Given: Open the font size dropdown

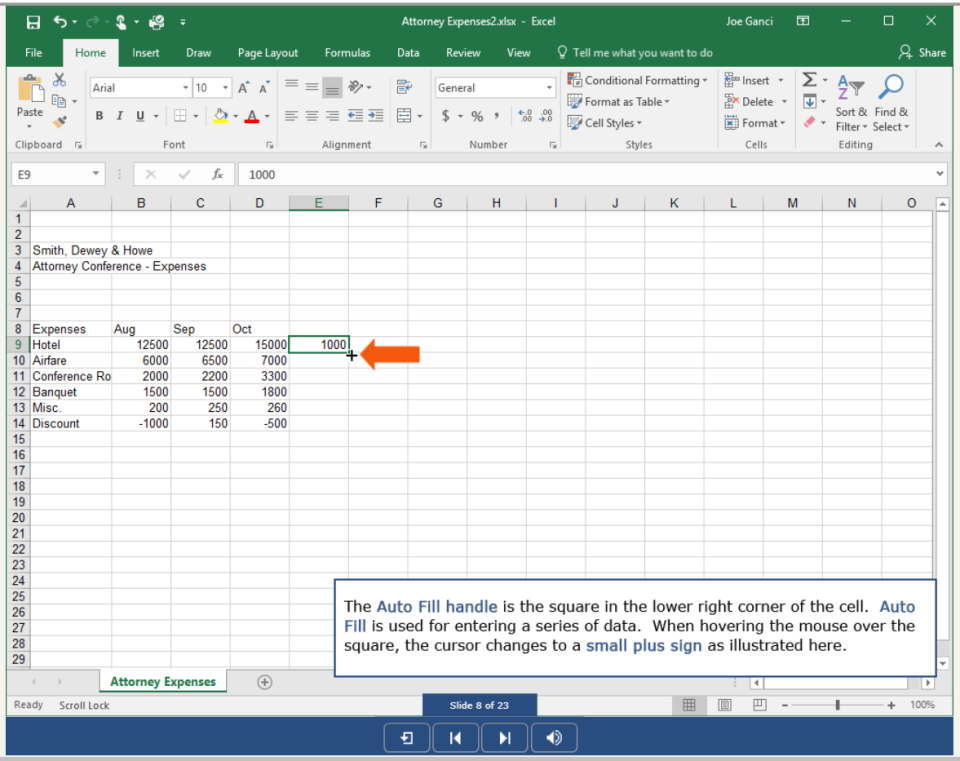Looking at the screenshot, I should (225, 87).
